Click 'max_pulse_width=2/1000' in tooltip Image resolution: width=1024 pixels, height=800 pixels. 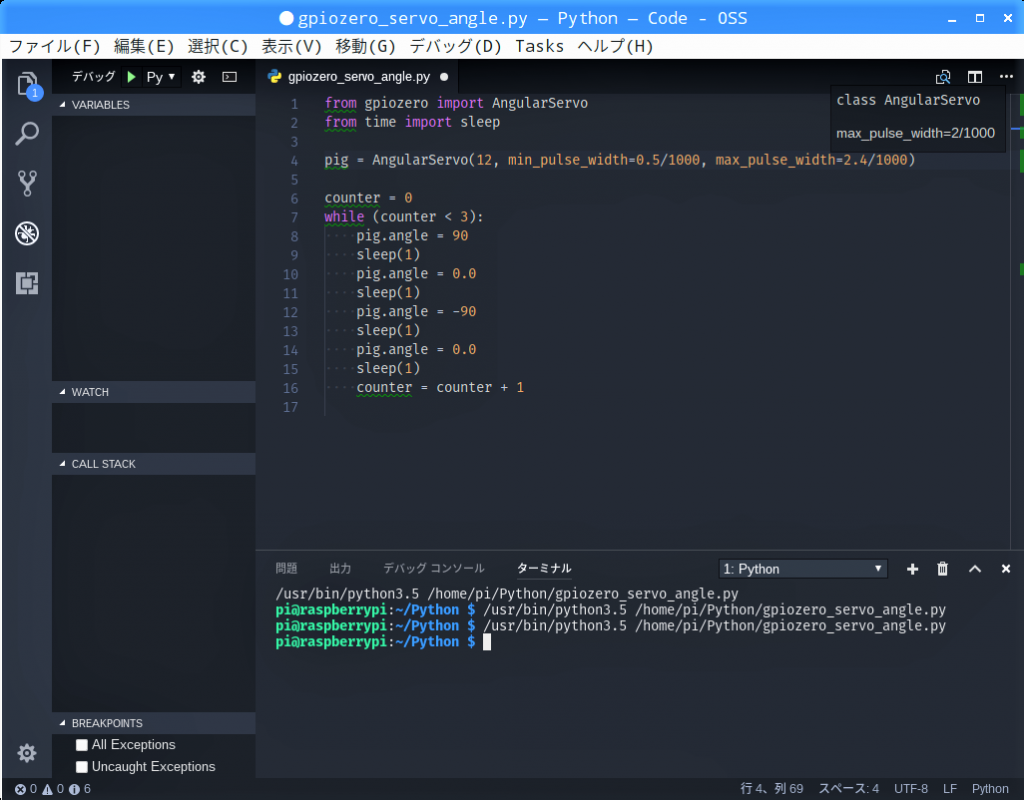coord(916,133)
